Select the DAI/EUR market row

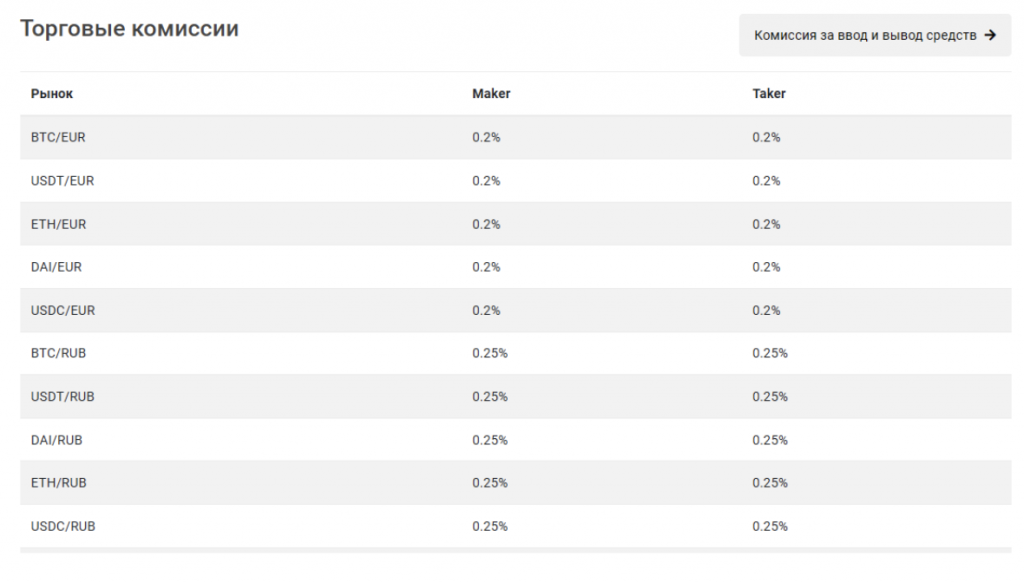56,267
